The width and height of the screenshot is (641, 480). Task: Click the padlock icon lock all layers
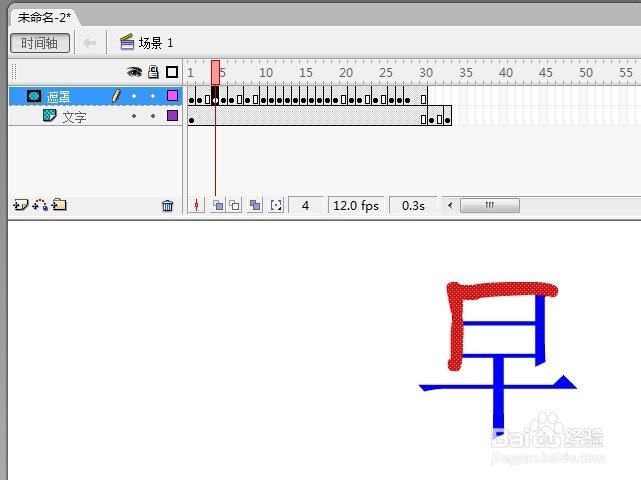pyautogui.click(x=153, y=72)
